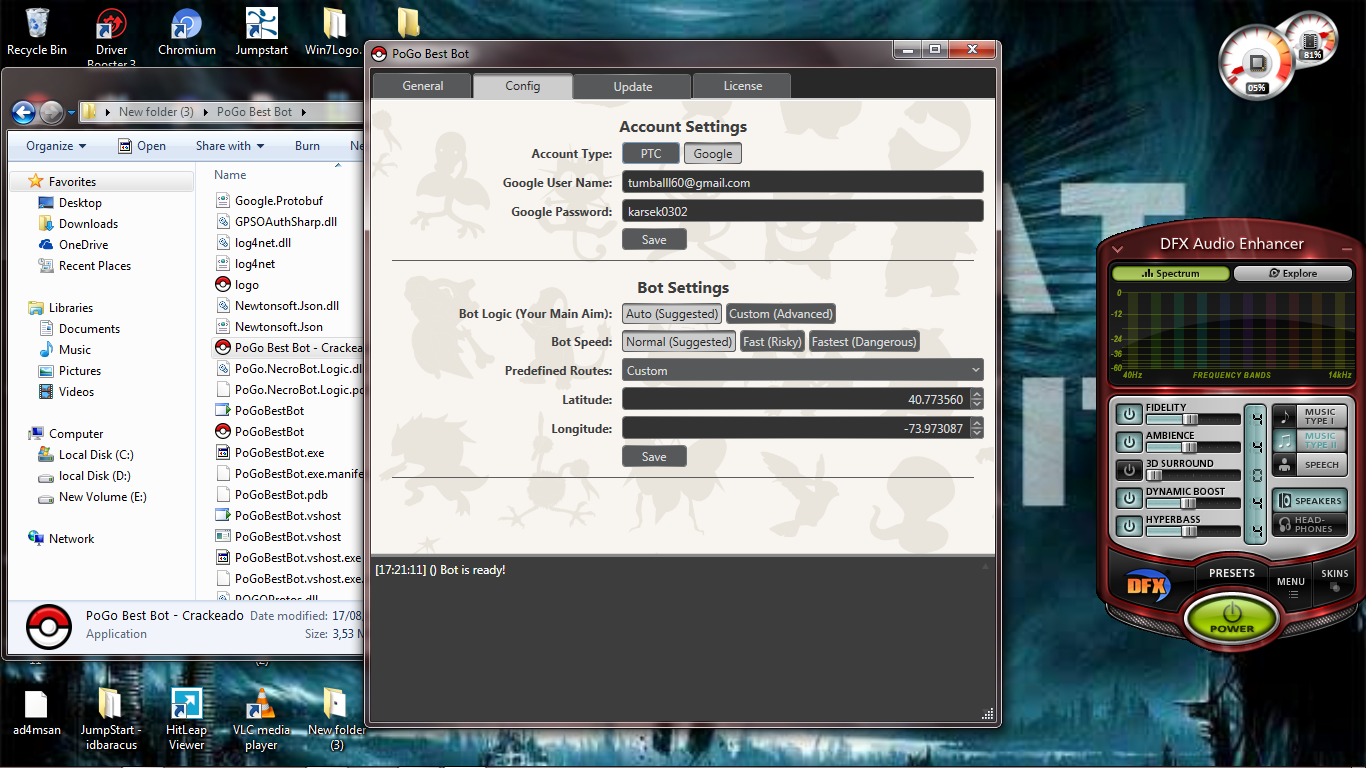Viewport: 1366px width, 768px height.
Task: Open the Music library in Explorer
Action: click(65, 350)
